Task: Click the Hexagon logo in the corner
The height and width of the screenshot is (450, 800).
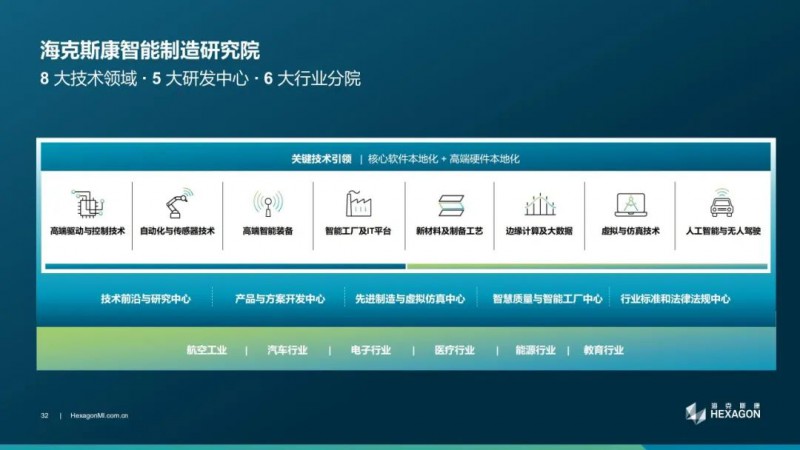Action: (x=722, y=413)
